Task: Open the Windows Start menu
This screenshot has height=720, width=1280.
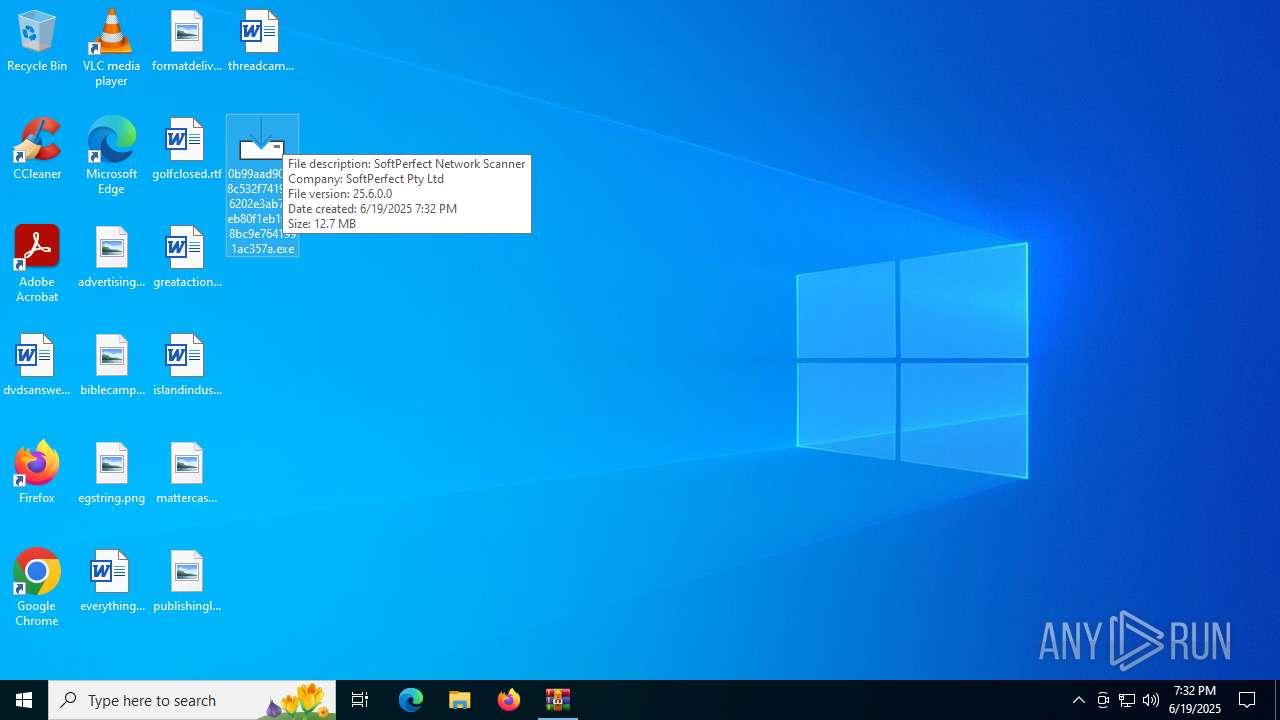Action: tap(24, 700)
